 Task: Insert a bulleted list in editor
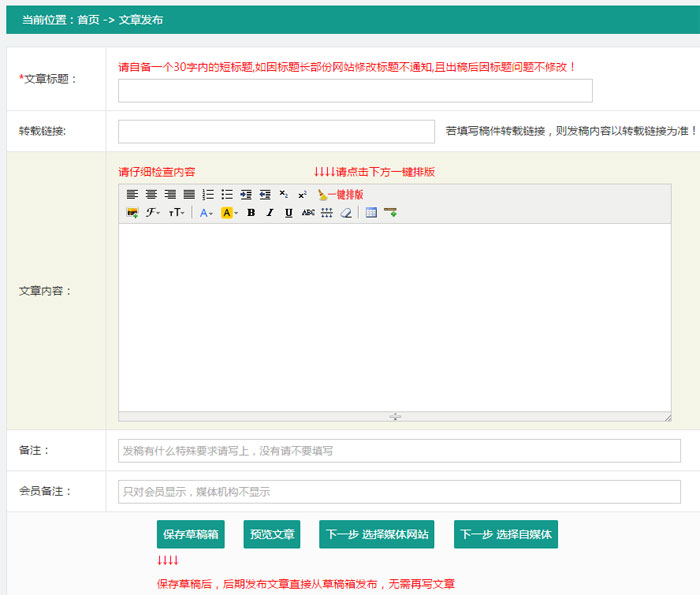pyautogui.click(x=227, y=195)
